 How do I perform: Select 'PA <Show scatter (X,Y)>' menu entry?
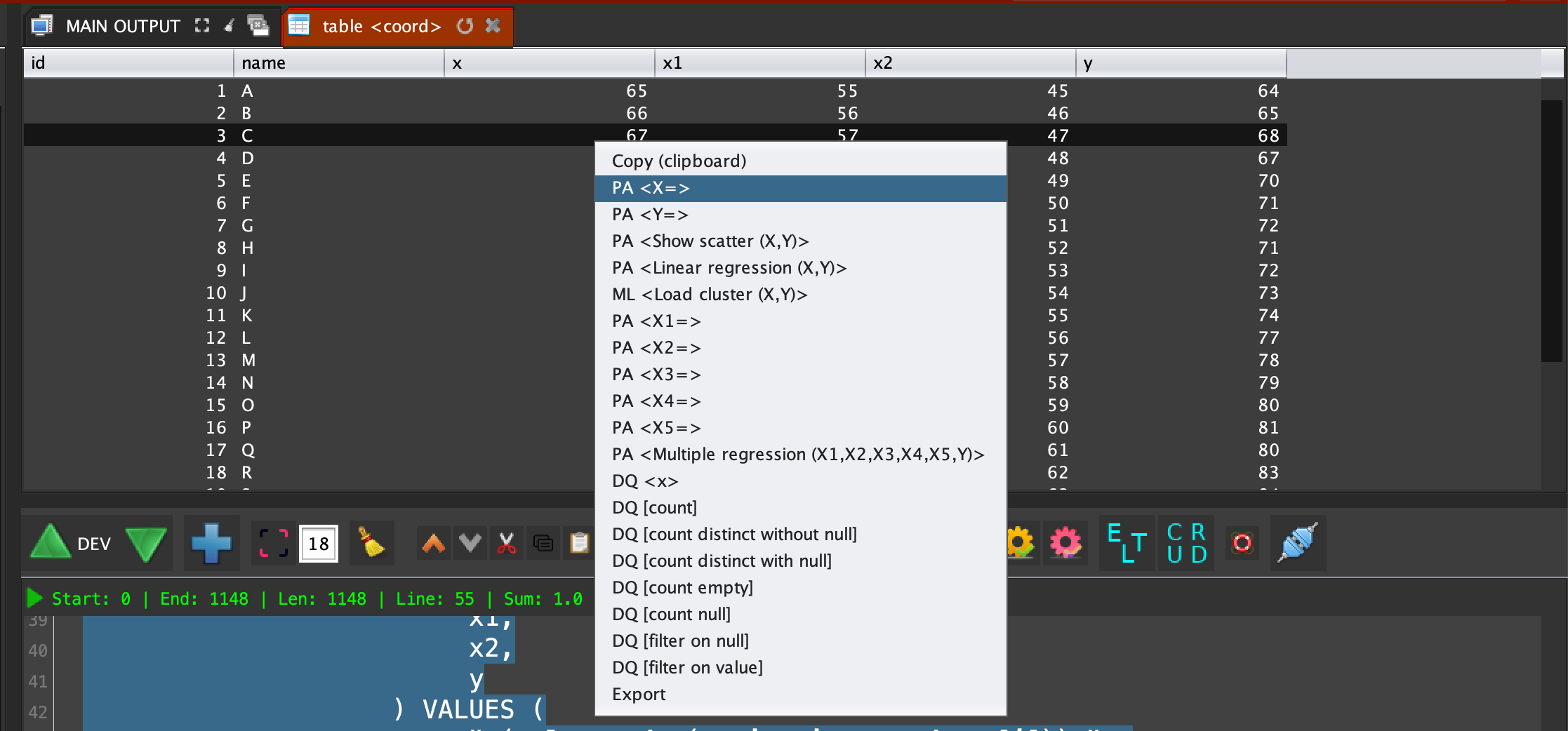(710, 241)
